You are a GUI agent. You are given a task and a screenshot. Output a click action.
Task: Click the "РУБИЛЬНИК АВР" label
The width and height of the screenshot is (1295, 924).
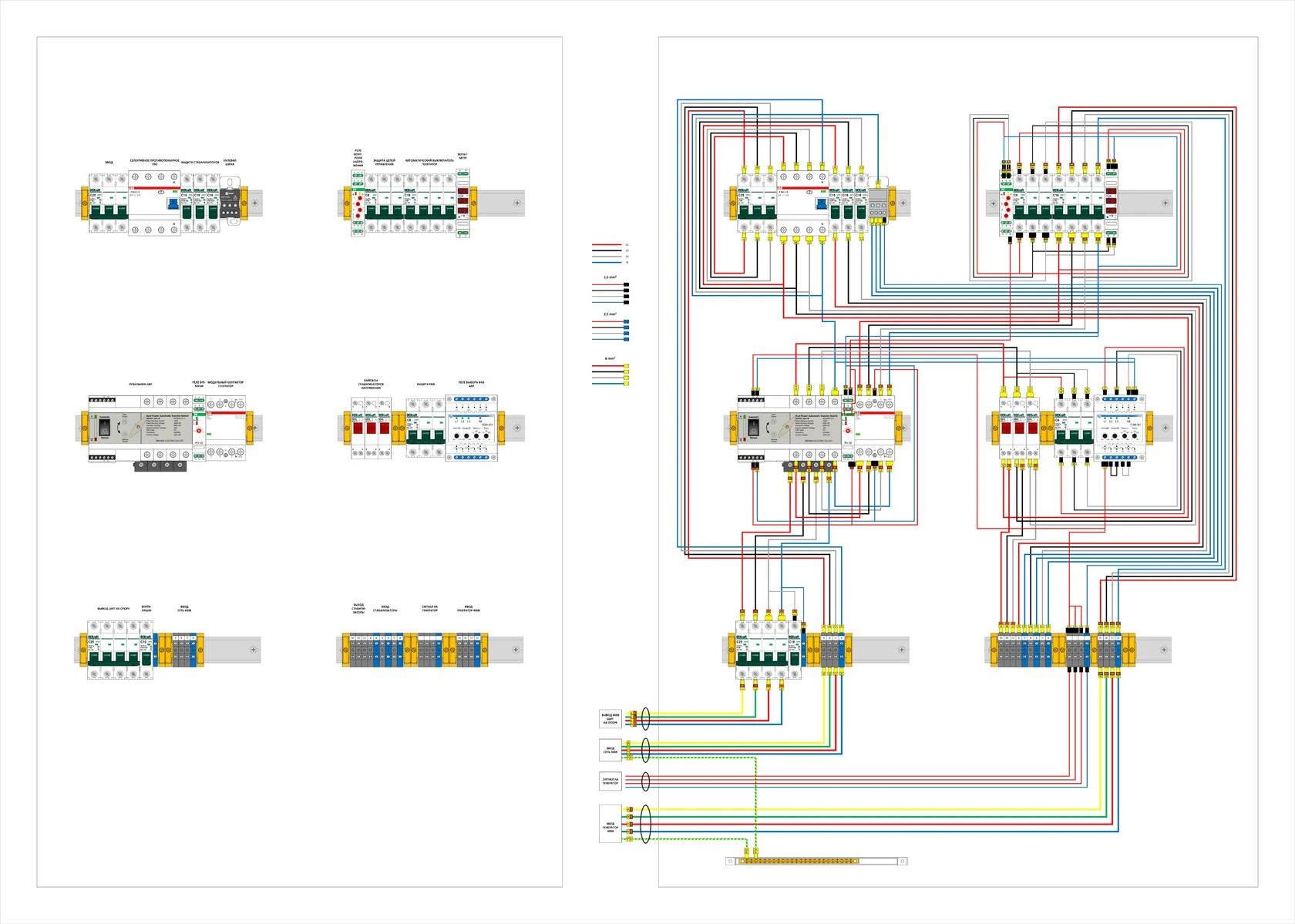(x=140, y=384)
